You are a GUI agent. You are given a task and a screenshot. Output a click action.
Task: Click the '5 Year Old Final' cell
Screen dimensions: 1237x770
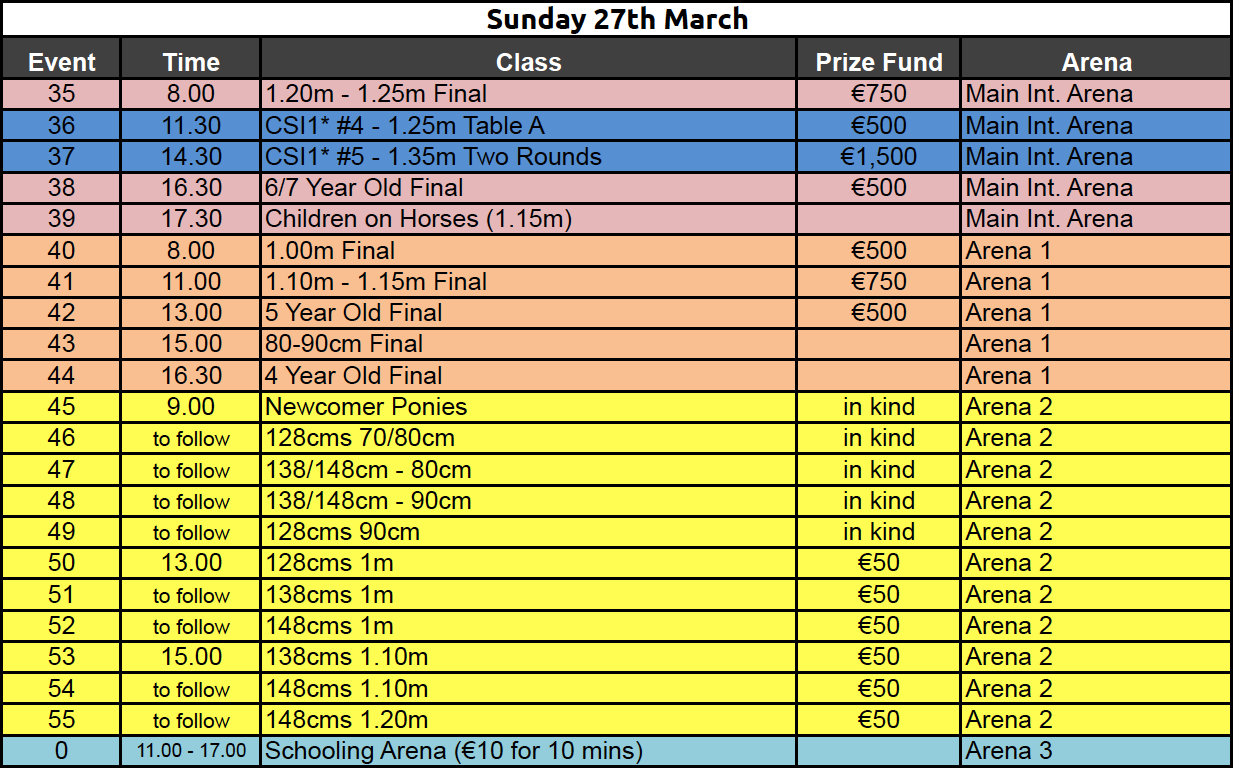[x=529, y=312]
